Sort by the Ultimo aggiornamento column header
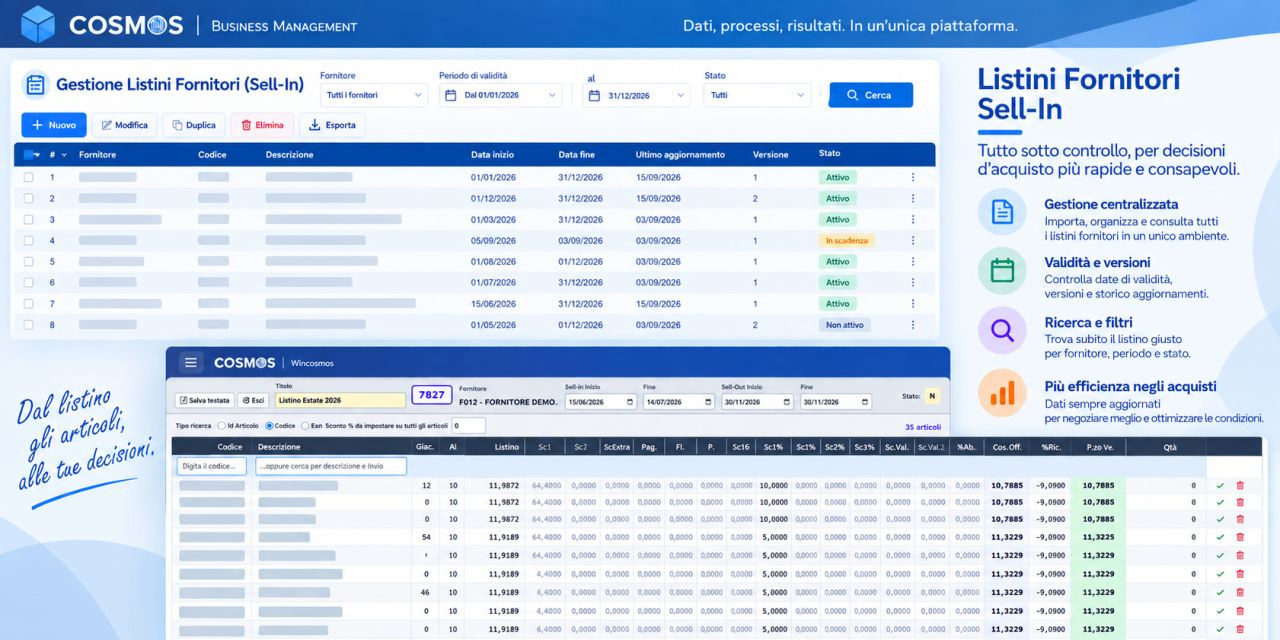 click(x=680, y=155)
